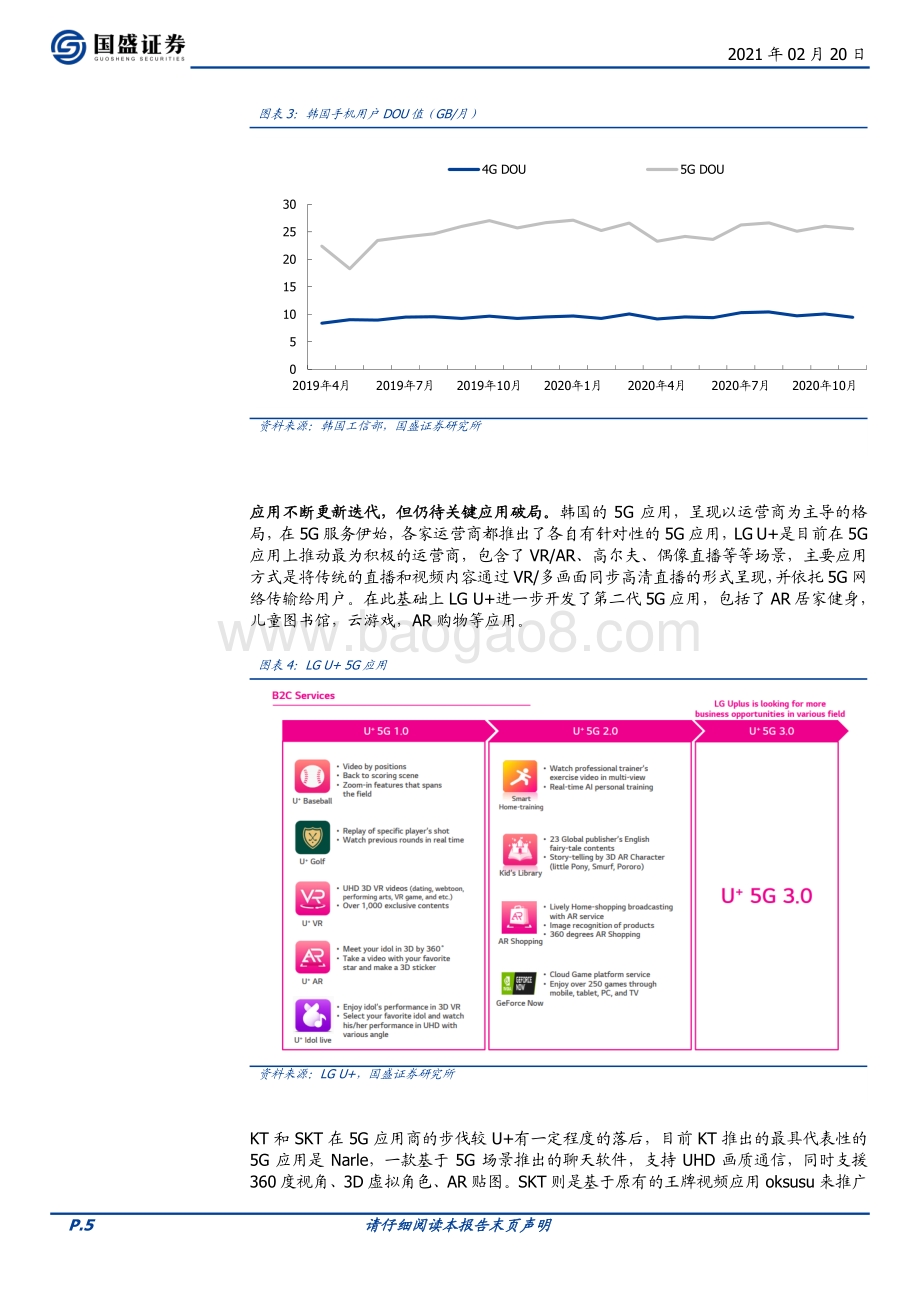Click the 图表4 LG U+ 5G应用 title
The width and height of the screenshot is (920, 1302).
click(323, 665)
